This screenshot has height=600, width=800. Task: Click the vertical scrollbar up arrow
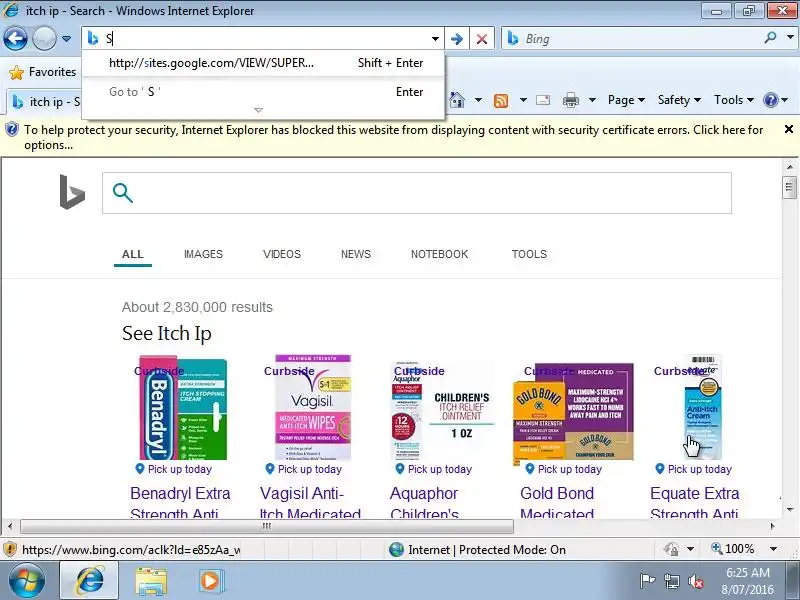pos(789,167)
